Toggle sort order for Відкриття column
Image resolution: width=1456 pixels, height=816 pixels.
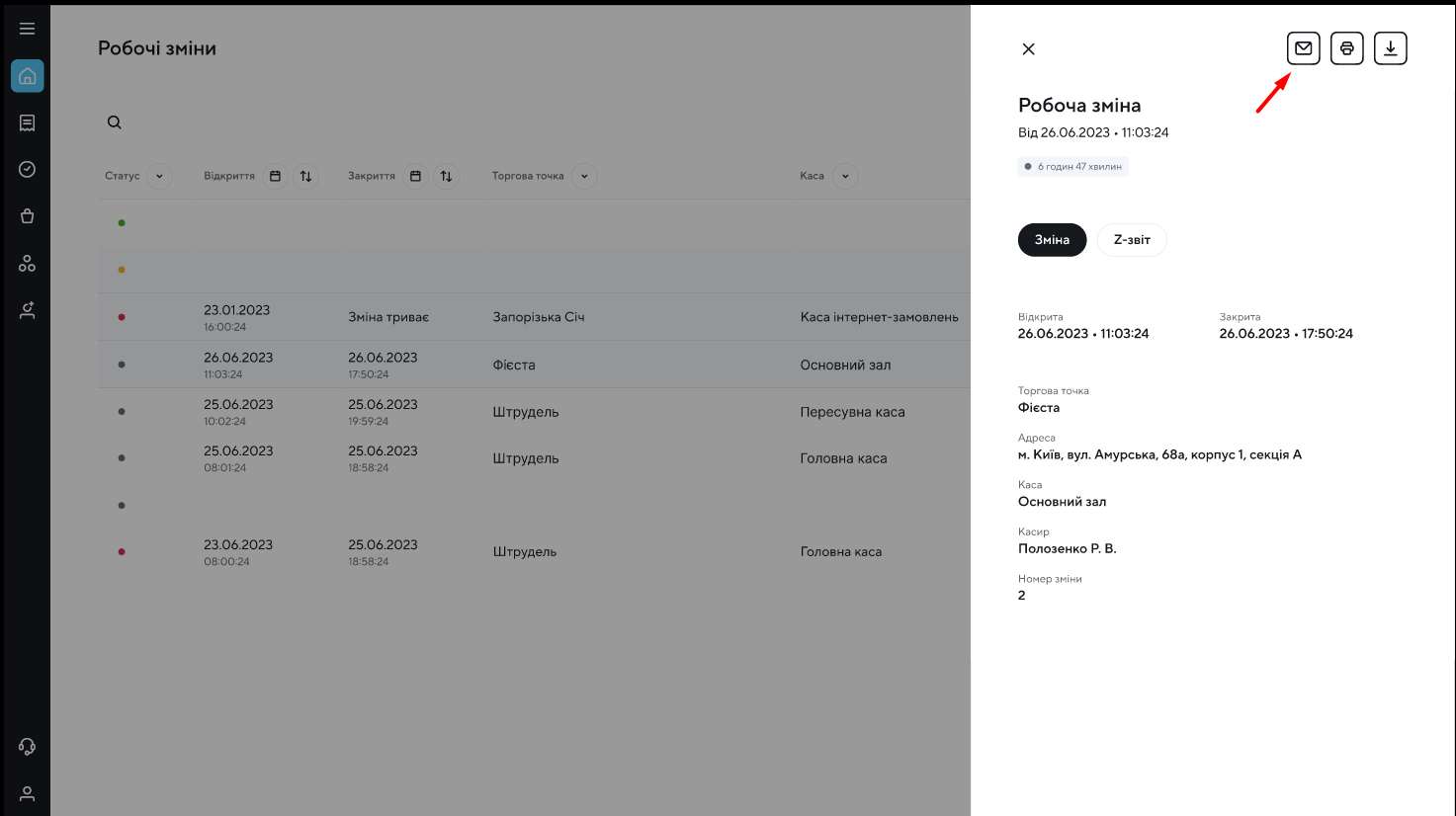(305, 176)
